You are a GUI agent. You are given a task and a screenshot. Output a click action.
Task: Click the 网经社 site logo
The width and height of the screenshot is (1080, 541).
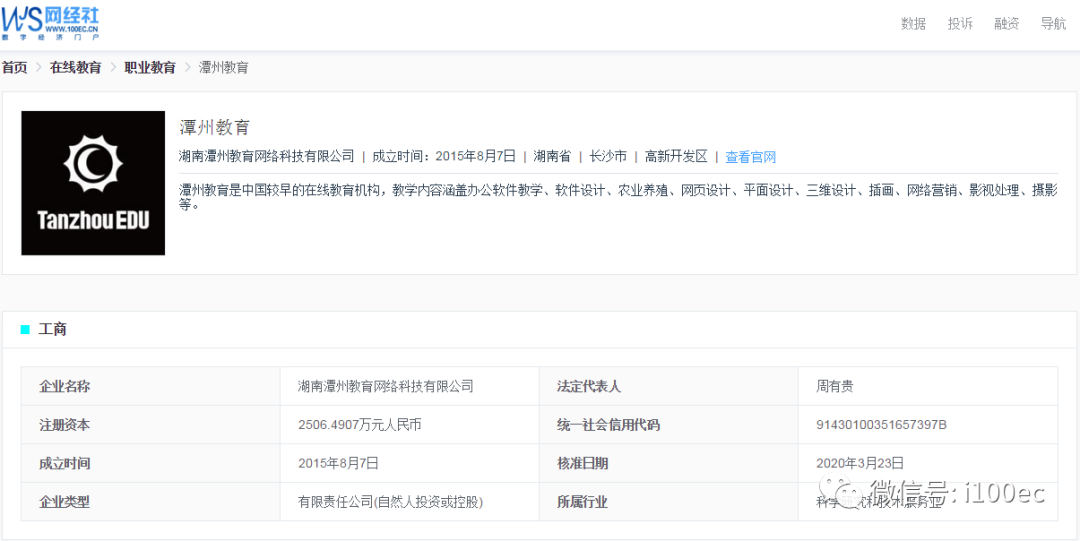[50, 21]
